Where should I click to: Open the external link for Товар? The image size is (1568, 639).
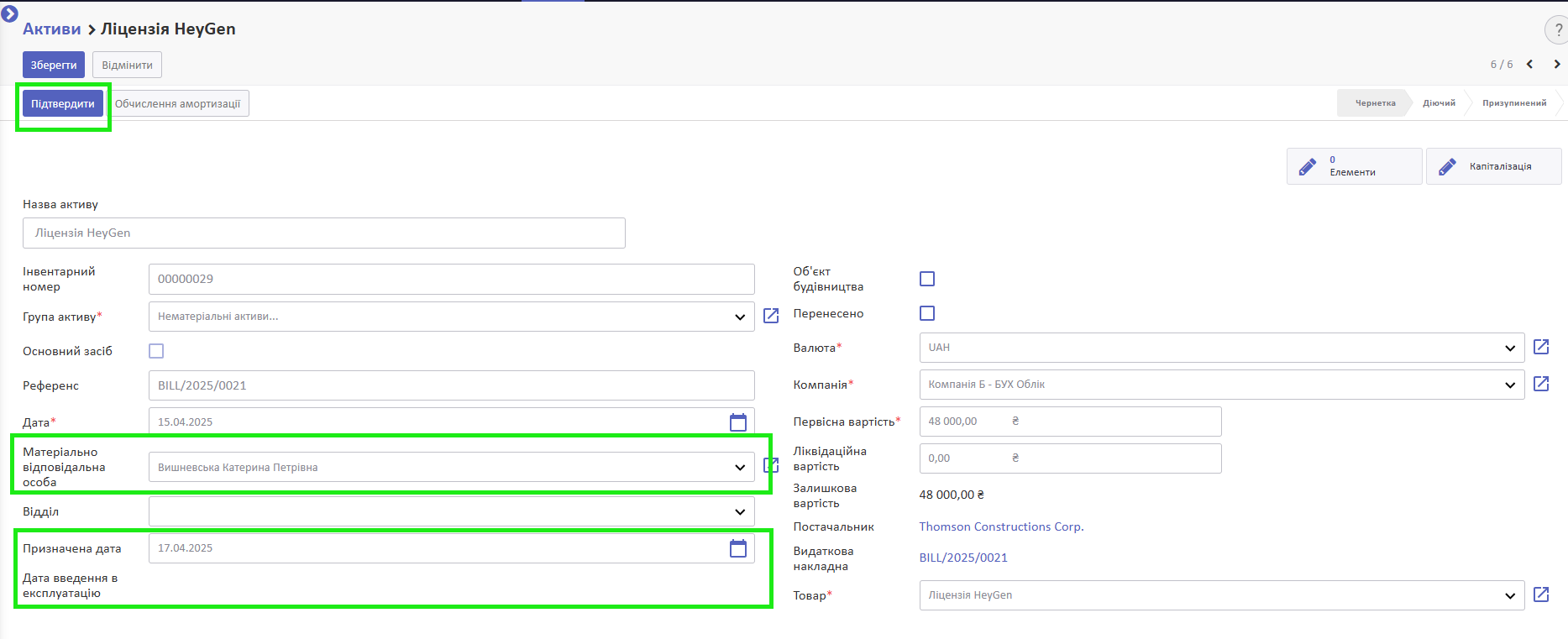(1541, 594)
